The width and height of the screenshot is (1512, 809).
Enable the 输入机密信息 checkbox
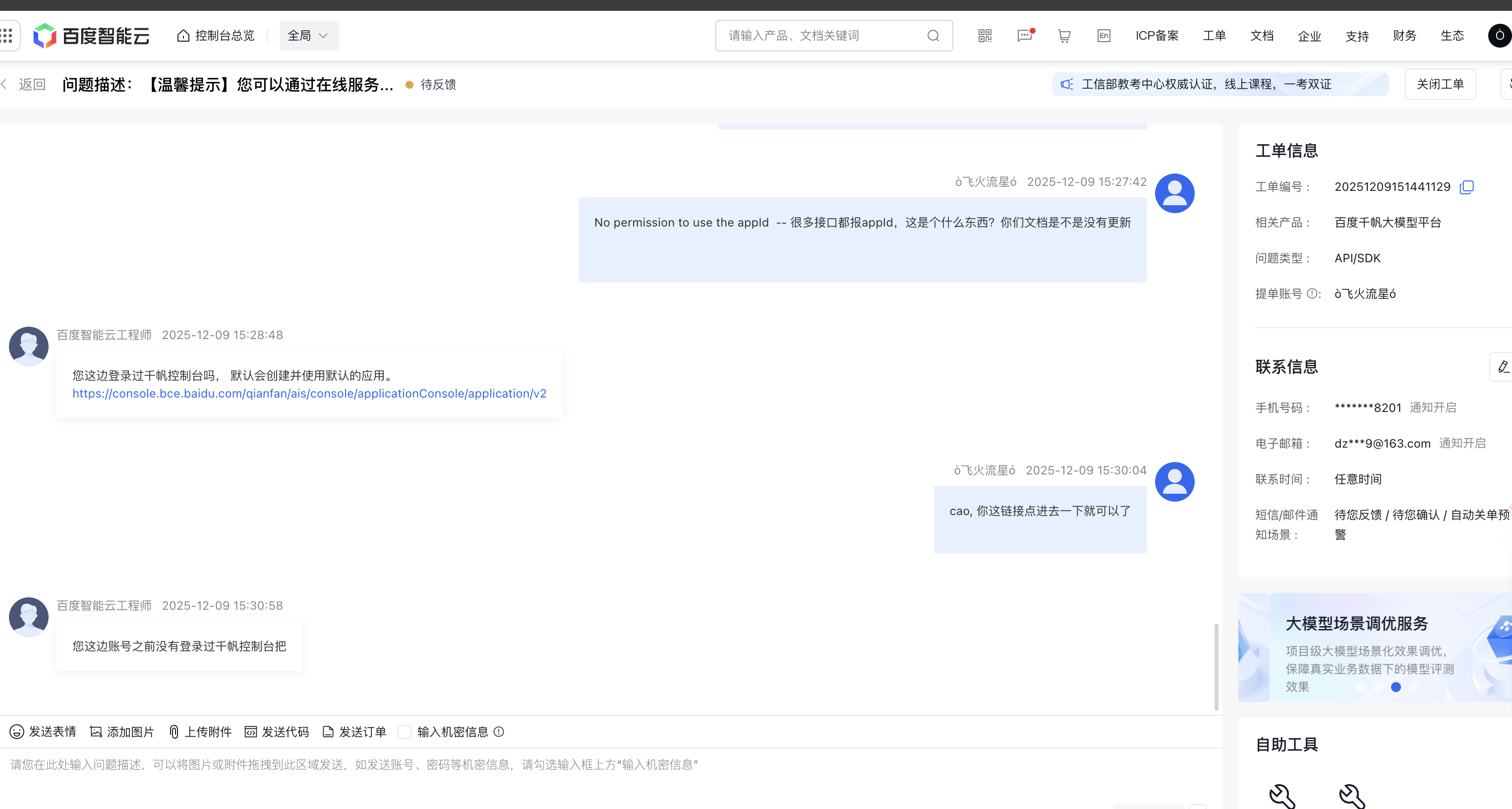(405, 732)
